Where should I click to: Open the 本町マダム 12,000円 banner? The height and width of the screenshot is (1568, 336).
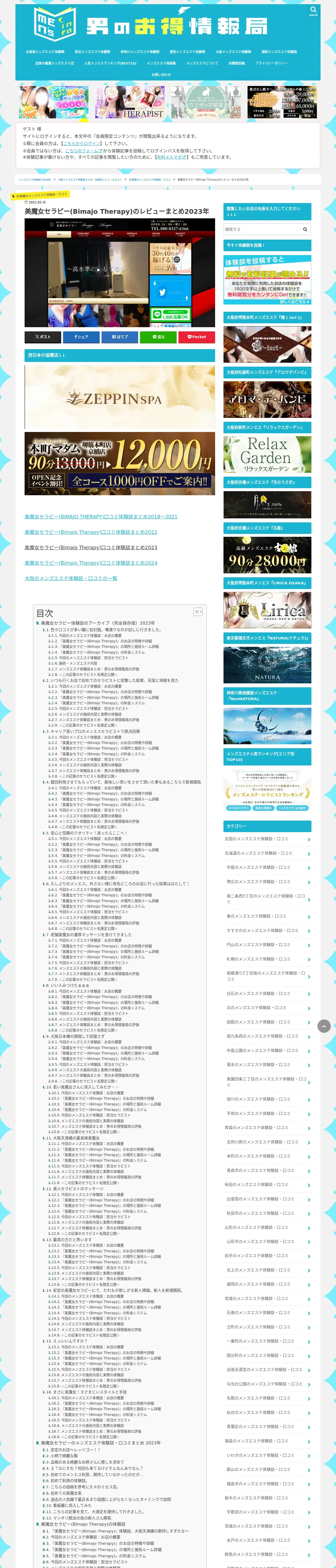point(120,463)
